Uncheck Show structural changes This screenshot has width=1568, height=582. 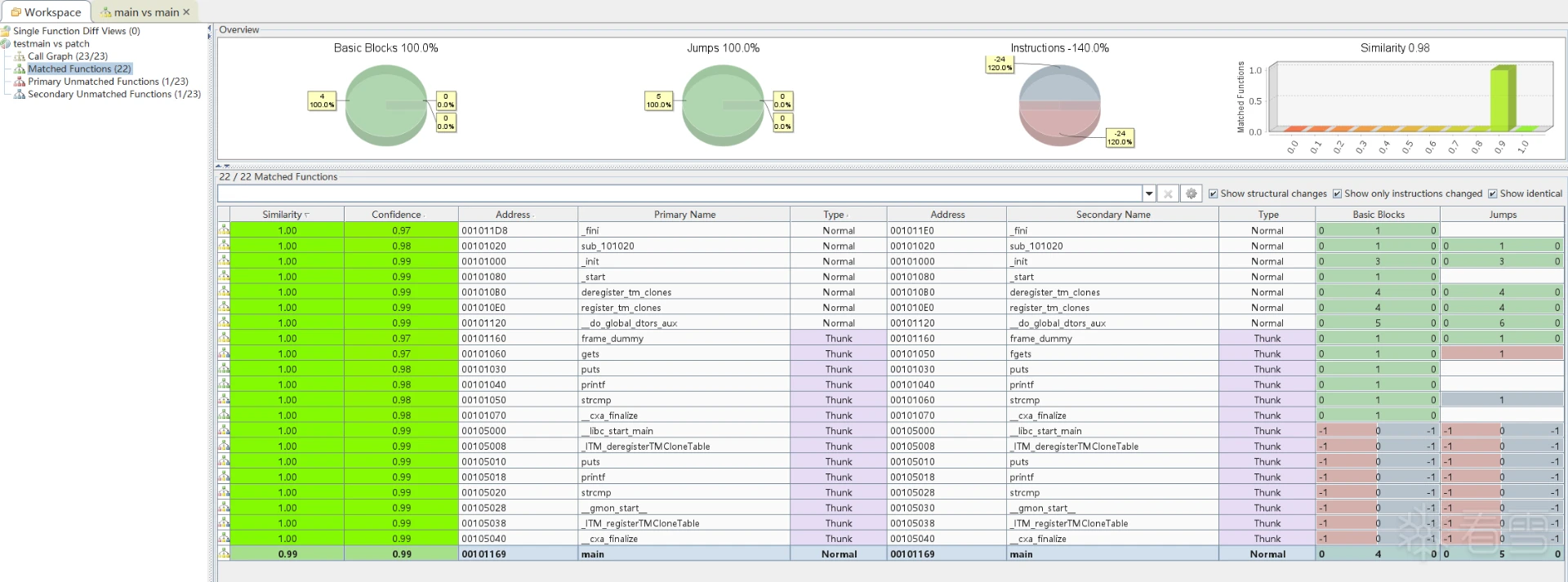[x=1214, y=193]
